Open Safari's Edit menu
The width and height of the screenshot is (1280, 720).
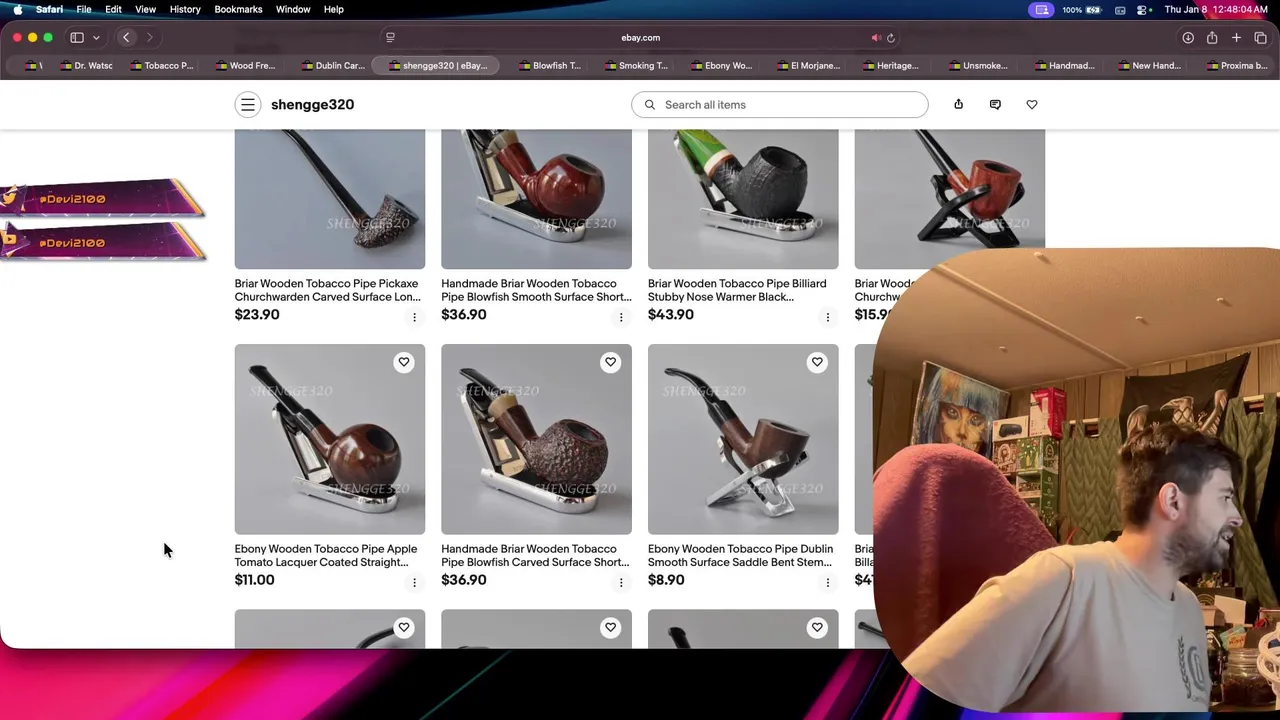click(x=113, y=9)
